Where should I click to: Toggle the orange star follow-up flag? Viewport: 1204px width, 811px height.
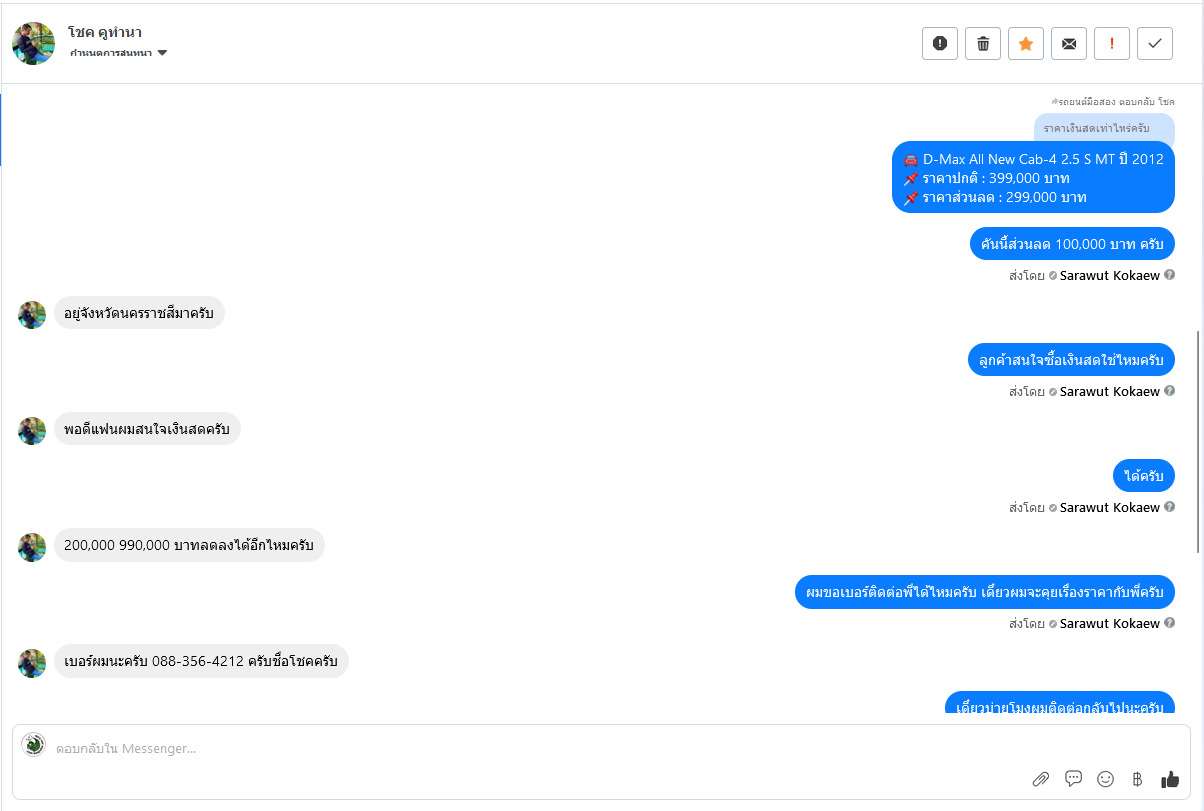[x=1026, y=43]
